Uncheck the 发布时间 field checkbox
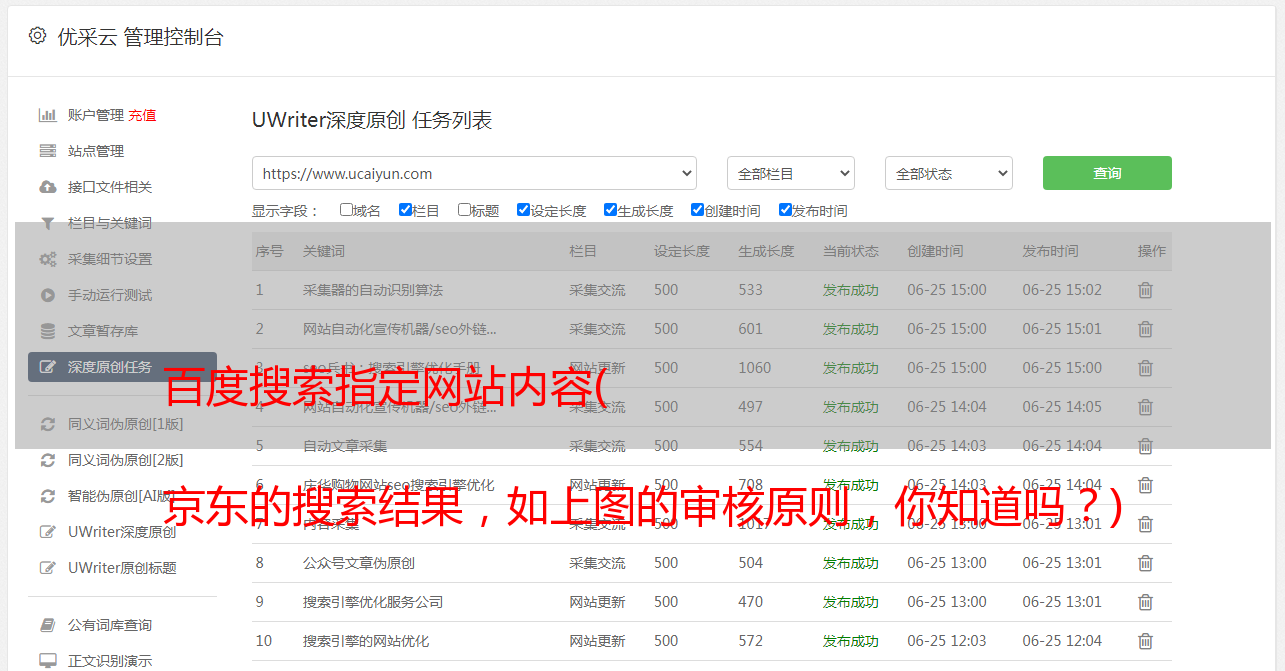Screen dimensions: 1285x671 click(x=785, y=210)
